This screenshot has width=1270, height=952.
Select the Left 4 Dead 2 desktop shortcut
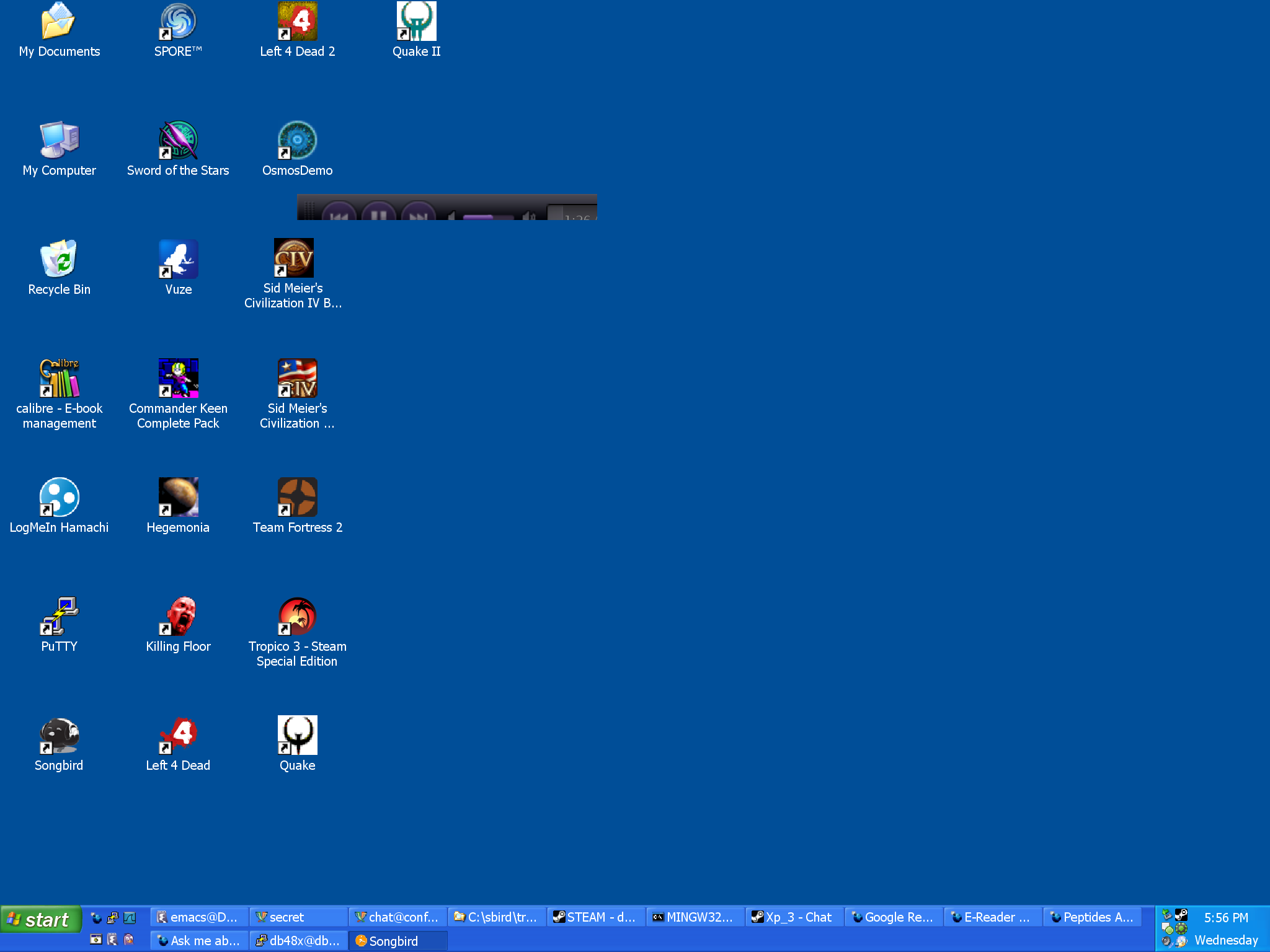point(297,30)
